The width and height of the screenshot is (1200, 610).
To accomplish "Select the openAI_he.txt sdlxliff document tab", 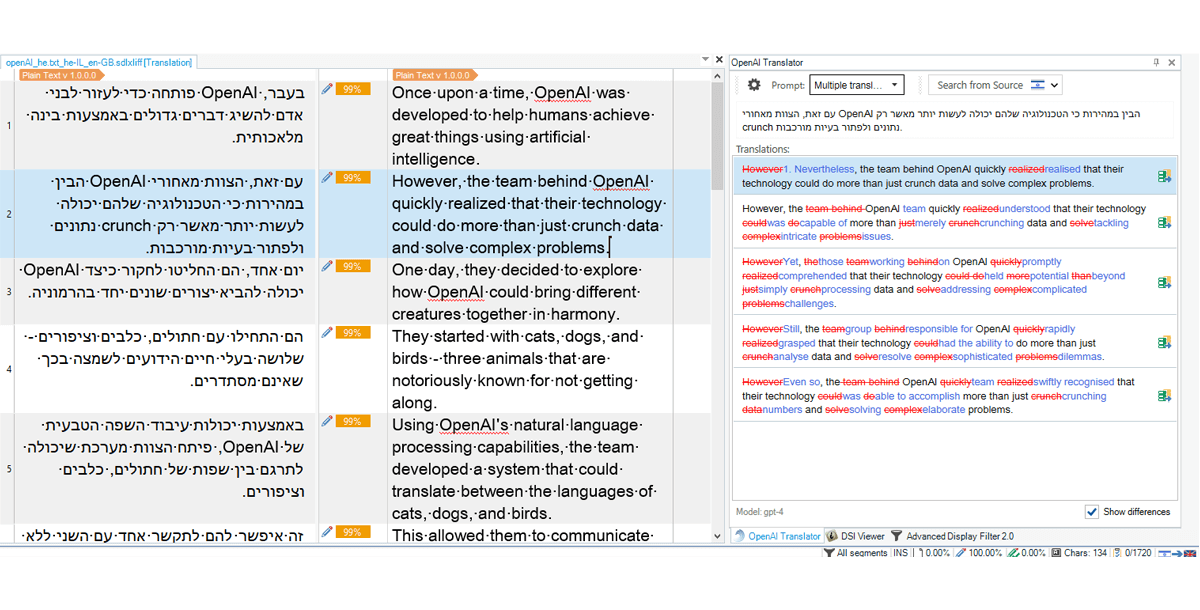I will [x=98, y=62].
